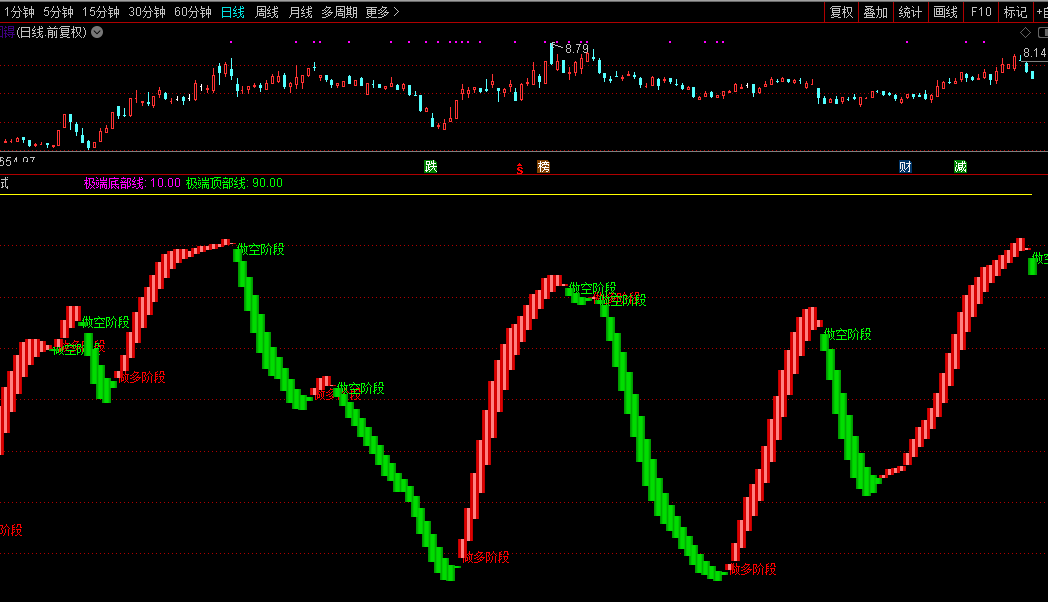Click the 统计 statistics button
1048x602 pixels.
coord(910,12)
